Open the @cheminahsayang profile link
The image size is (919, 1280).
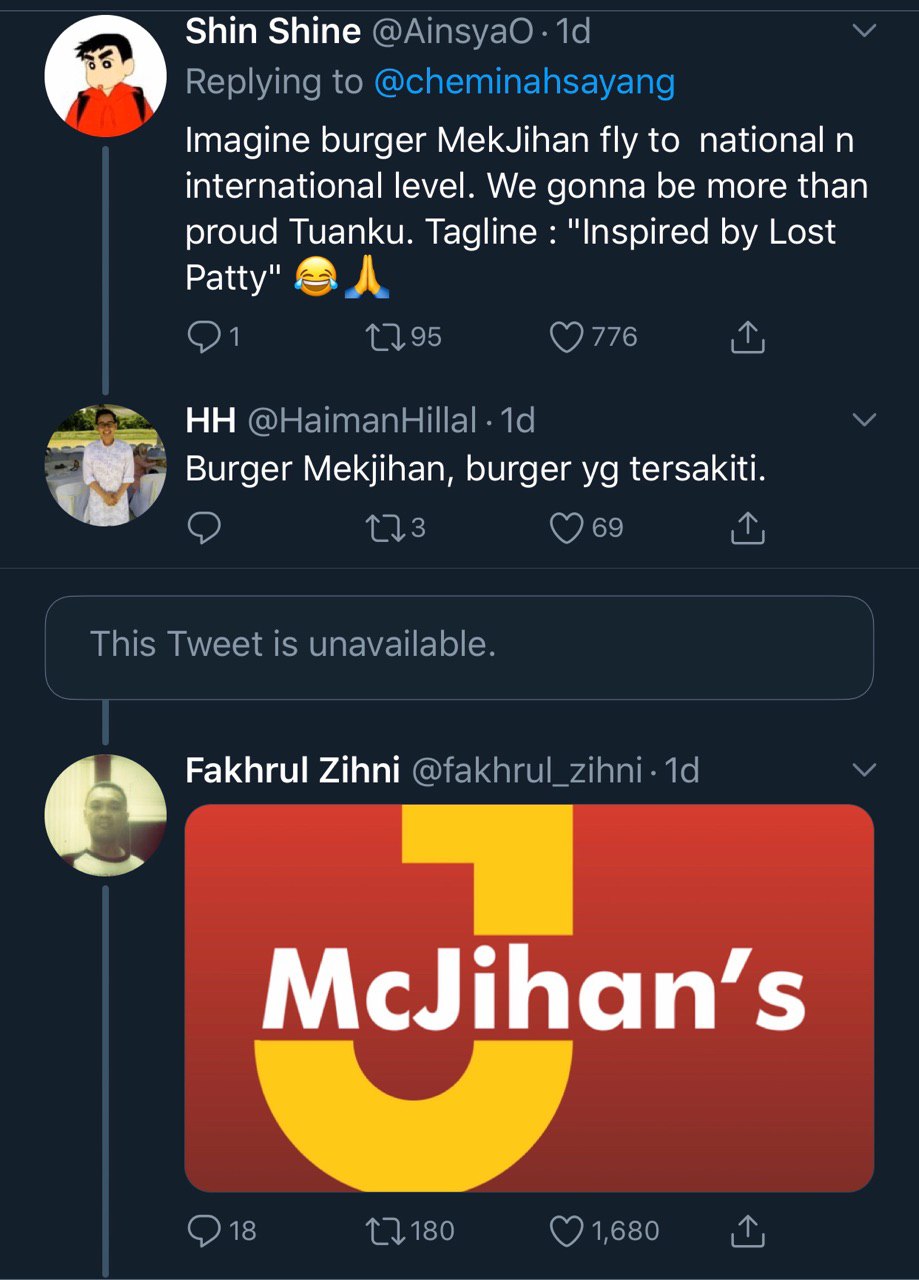tap(524, 82)
